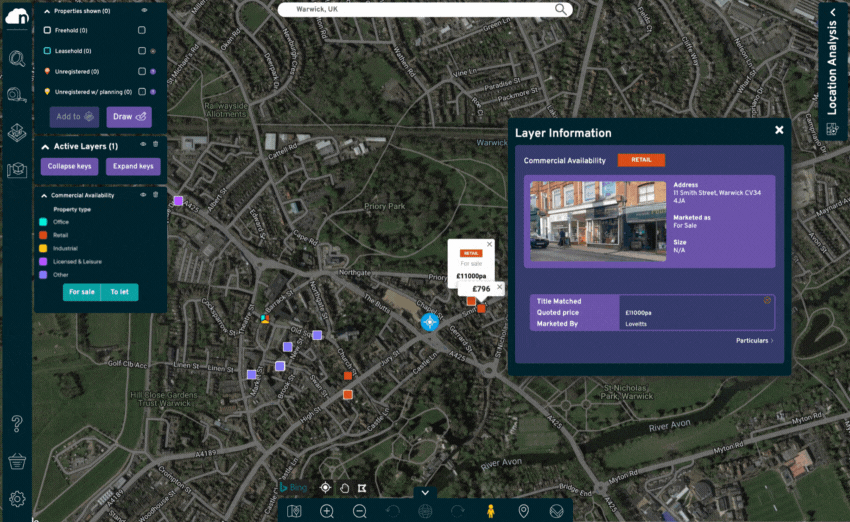Click the blue location marker on the map
Image resolution: width=850 pixels, height=522 pixels.
pos(430,322)
